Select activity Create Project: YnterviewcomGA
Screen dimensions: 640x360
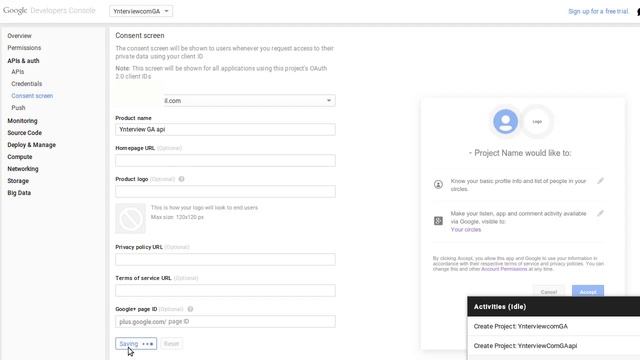coord(553,326)
